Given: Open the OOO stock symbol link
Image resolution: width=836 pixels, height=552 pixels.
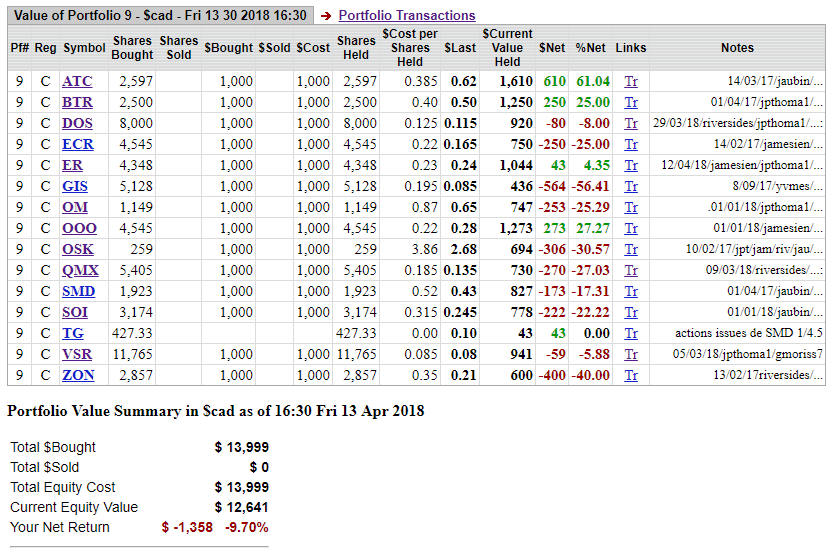Looking at the screenshot, I should point(79,229).
